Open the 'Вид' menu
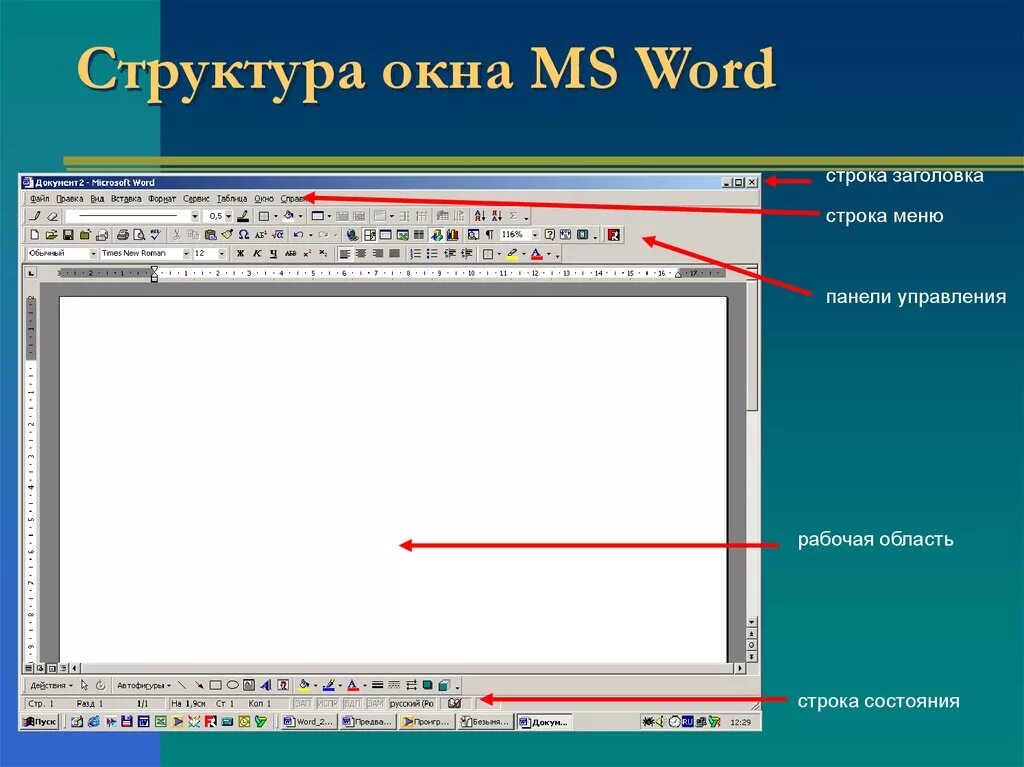This screenshot has width=1024, height=767. pos(97,198)
